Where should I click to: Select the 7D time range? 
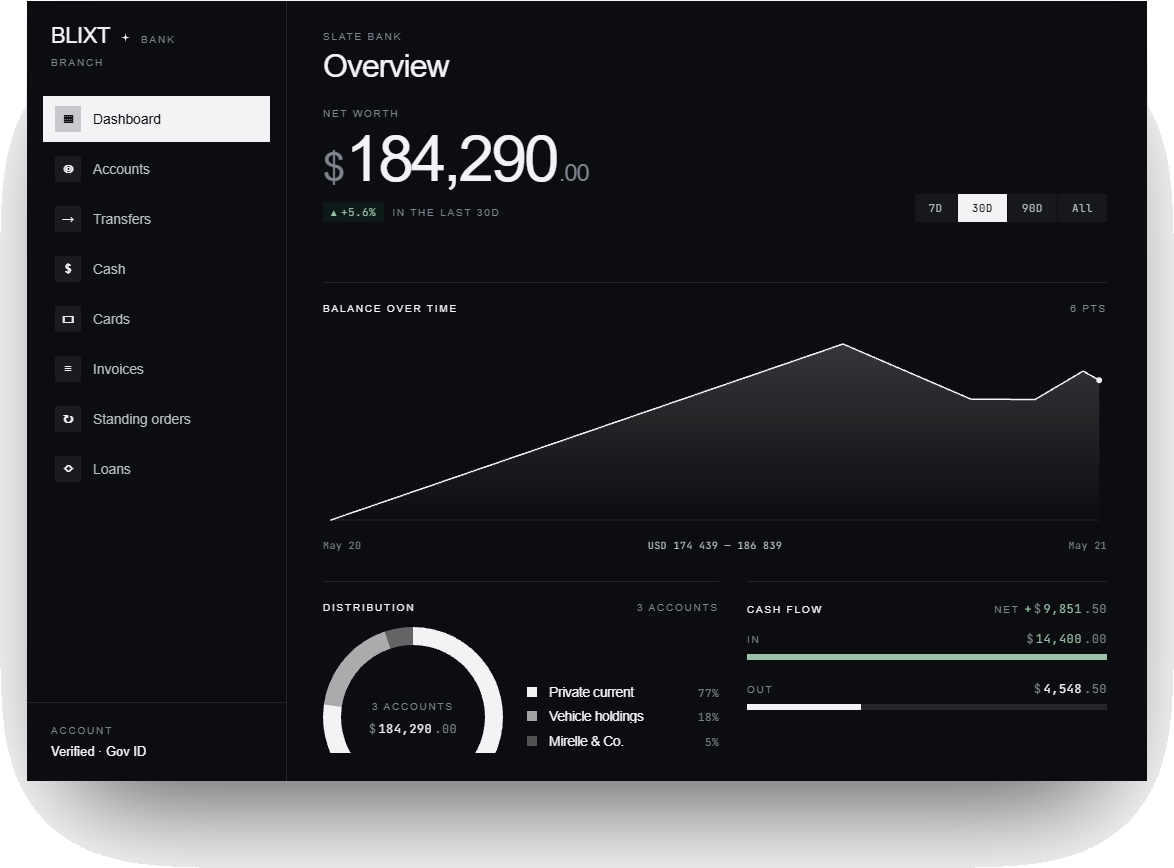click(936, 208)
